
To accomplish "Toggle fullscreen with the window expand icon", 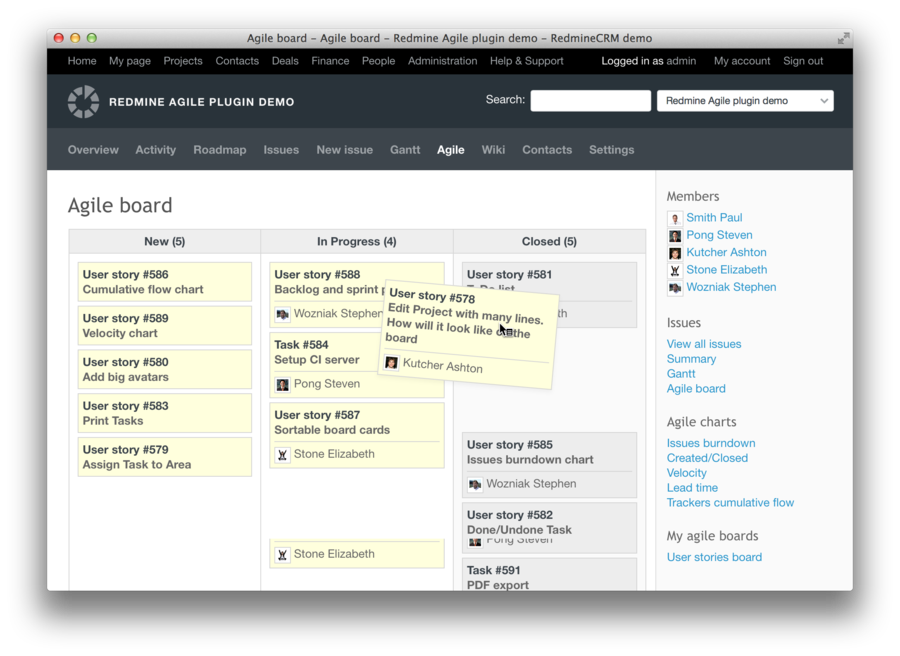I will 843,38.
